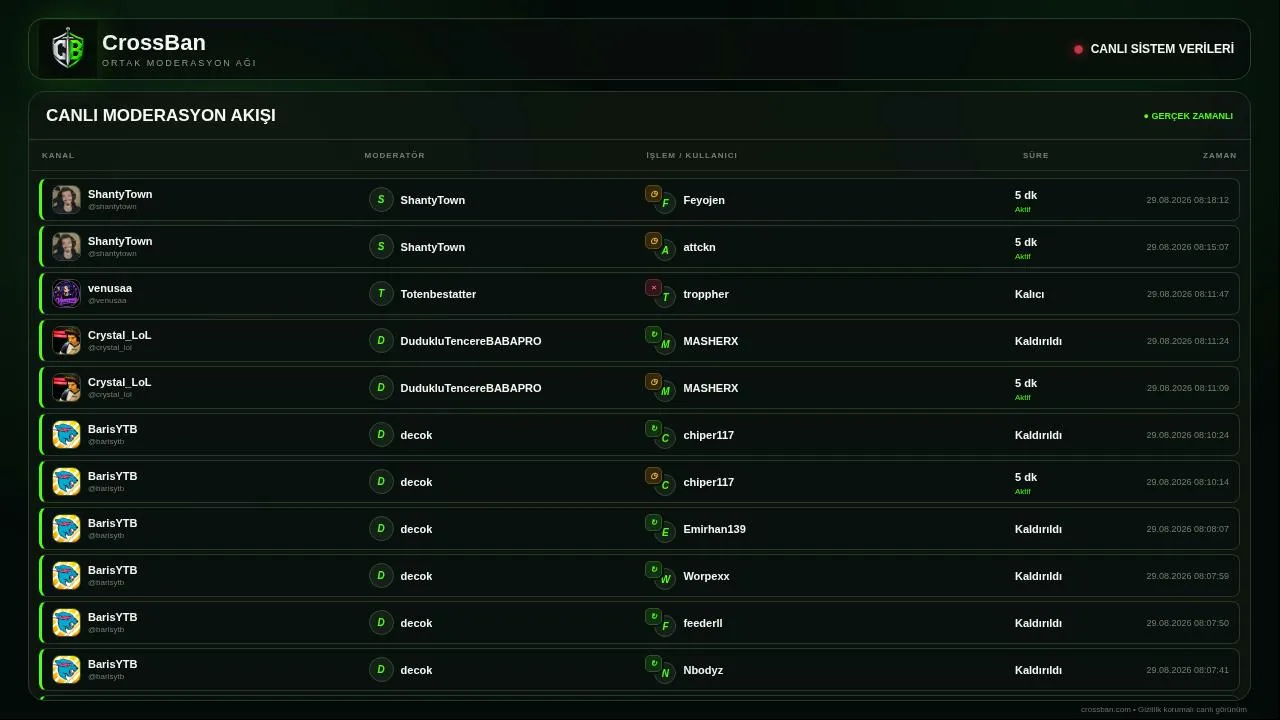Click the ZAMAN column header
This screenshot has width=1280, height=720.
point(1220,155)
